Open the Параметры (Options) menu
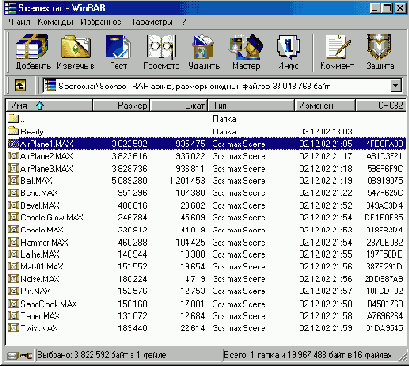409x366 pixels. coord(152,22)
